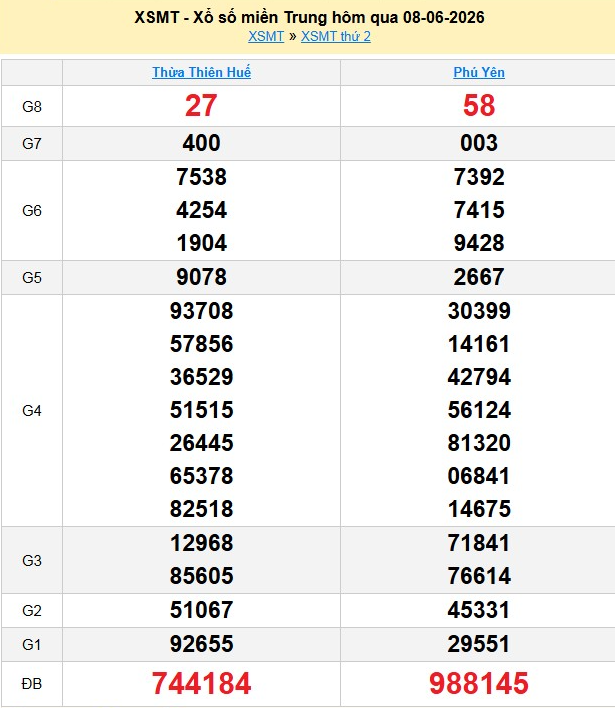Select G1 number 29551
615x708 pixels.
tap(479, 644)
